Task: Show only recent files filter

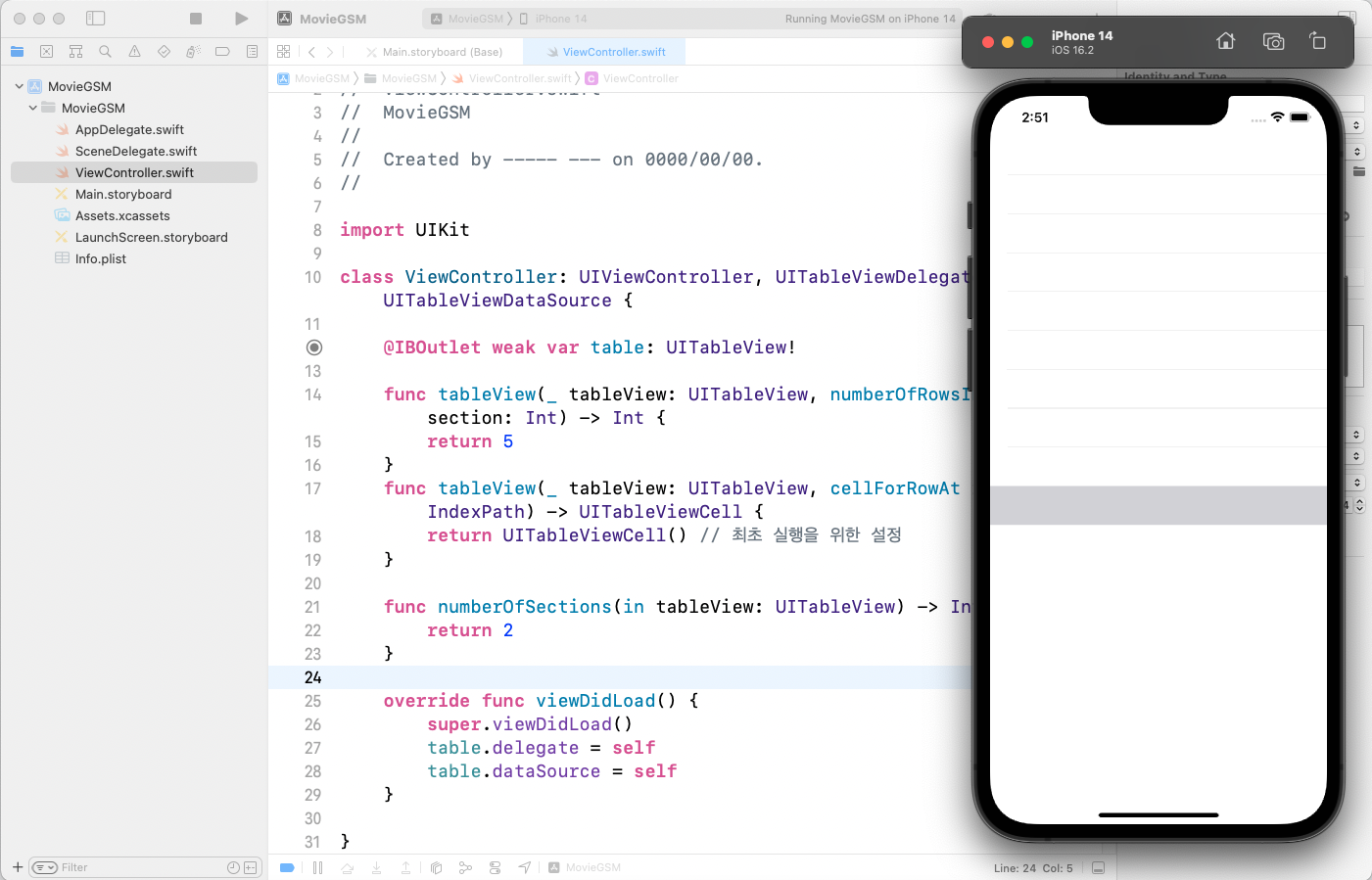Action: (233, 867)
